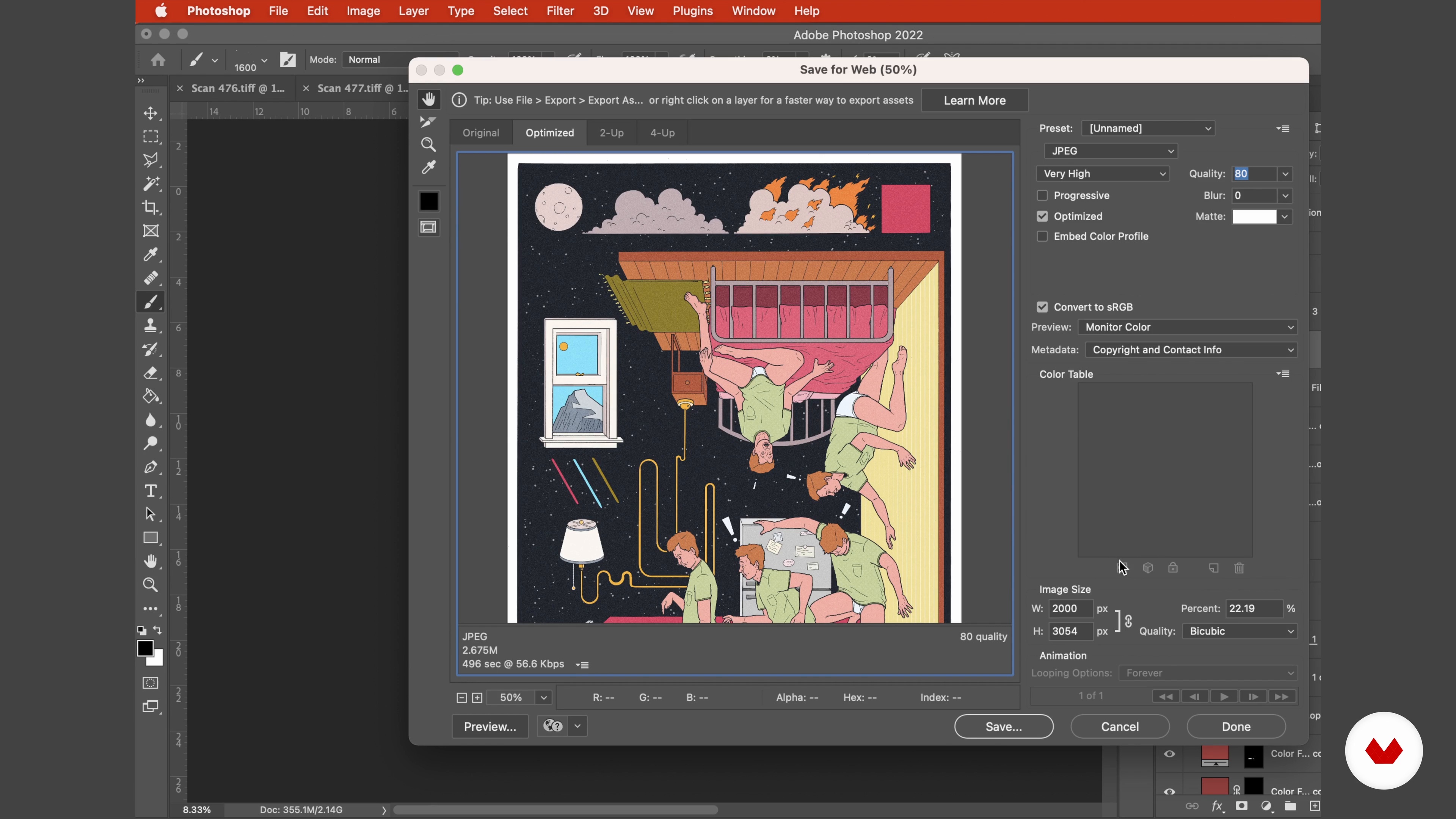Click the Learn More button
The height and width of the screenshot is (819, 1456).
click(975, 100)
